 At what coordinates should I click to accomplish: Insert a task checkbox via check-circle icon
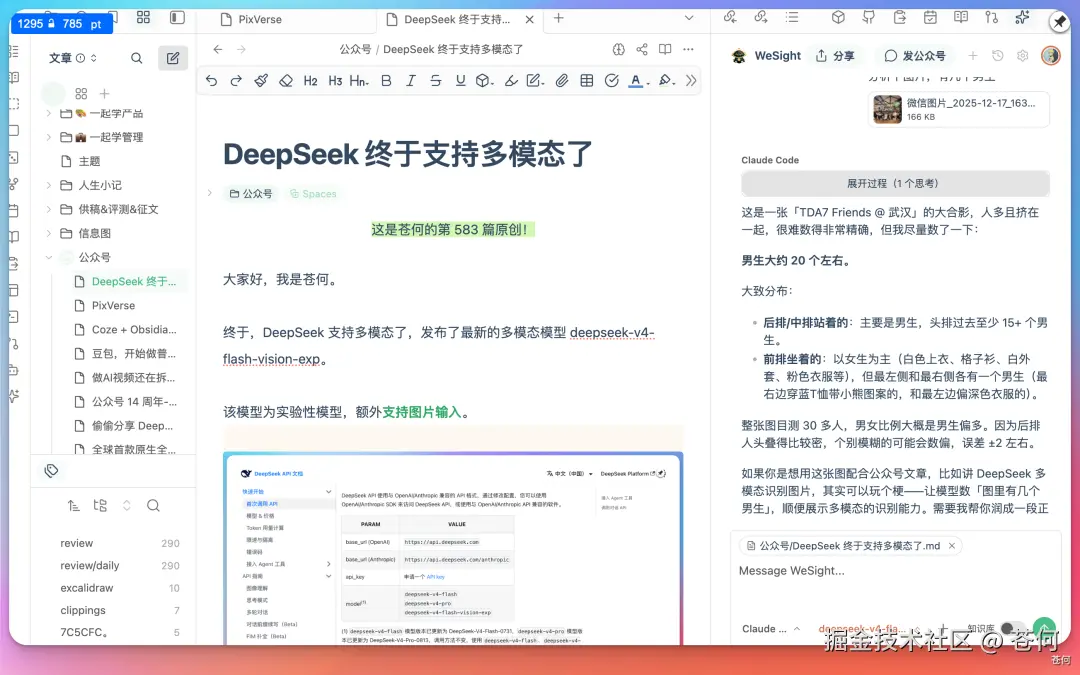tap(612, 81)
